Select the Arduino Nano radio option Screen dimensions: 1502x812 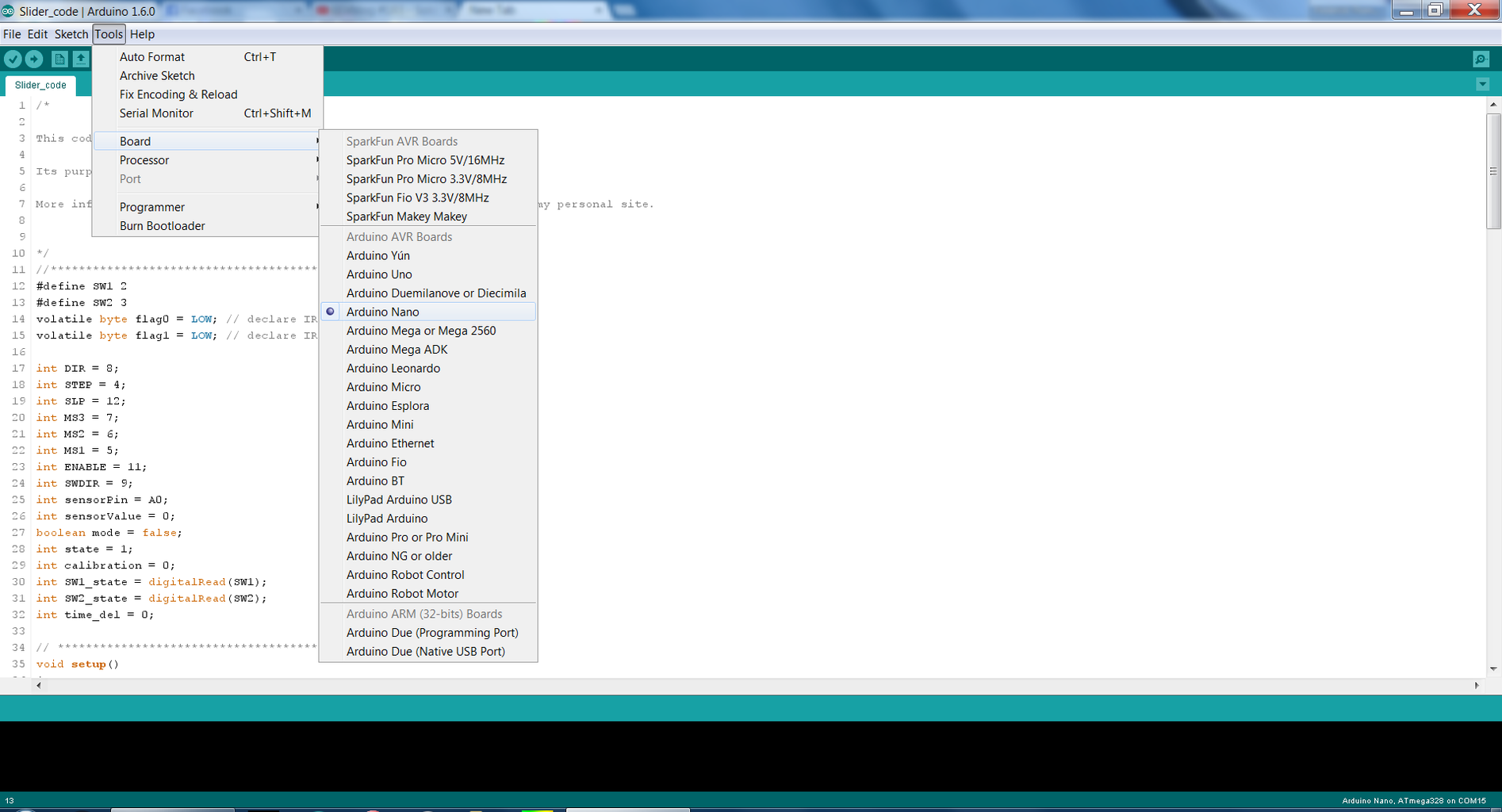coord(428,312)
